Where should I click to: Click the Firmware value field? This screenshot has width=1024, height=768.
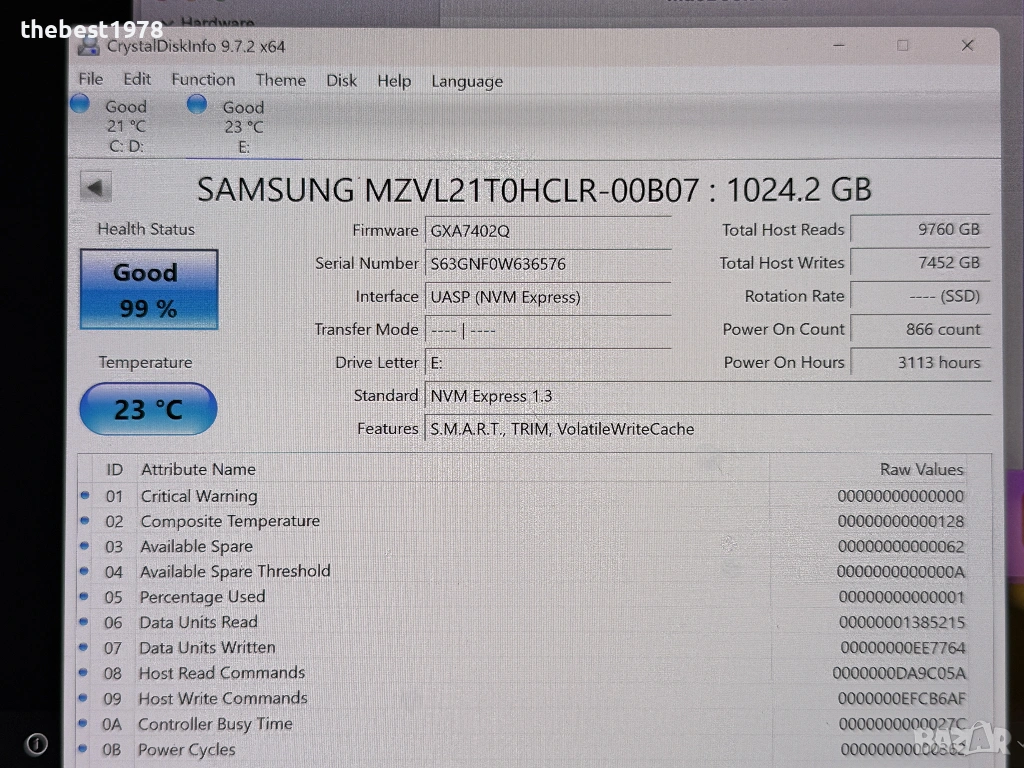point(548,230)
